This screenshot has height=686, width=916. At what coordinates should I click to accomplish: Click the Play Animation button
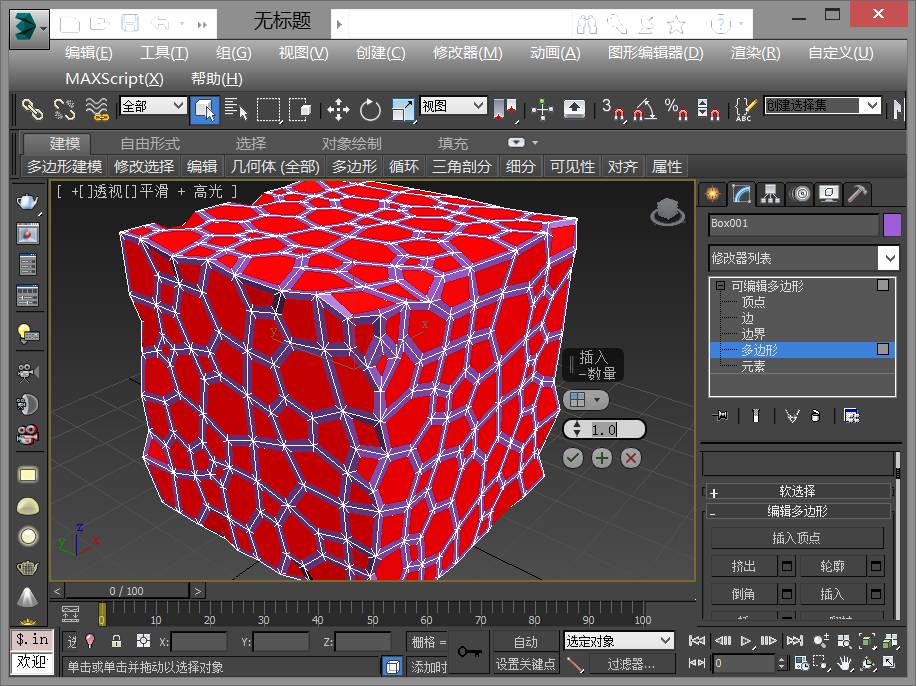pyautogui.click(x=745, y=641)
